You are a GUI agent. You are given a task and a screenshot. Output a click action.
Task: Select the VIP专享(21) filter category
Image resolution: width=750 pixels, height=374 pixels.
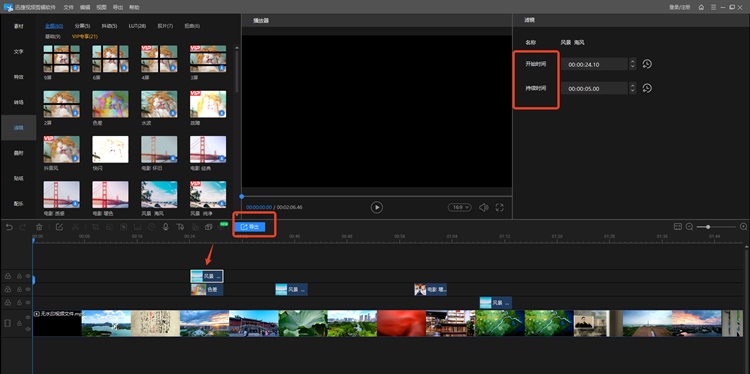click(x=85, y=36)
